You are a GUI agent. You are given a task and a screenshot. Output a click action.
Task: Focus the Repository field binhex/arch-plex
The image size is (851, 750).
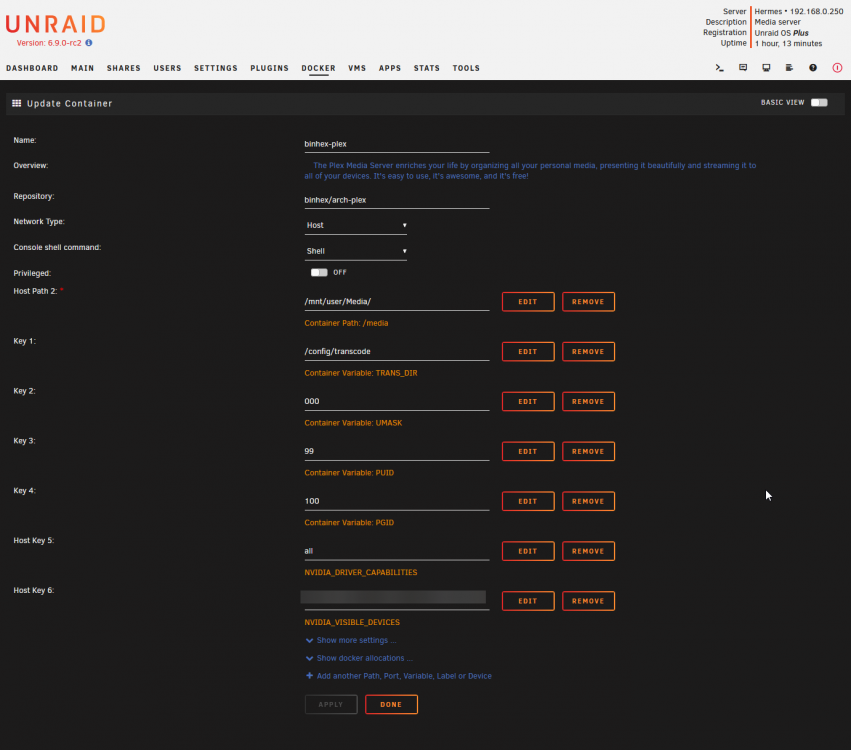397,200
